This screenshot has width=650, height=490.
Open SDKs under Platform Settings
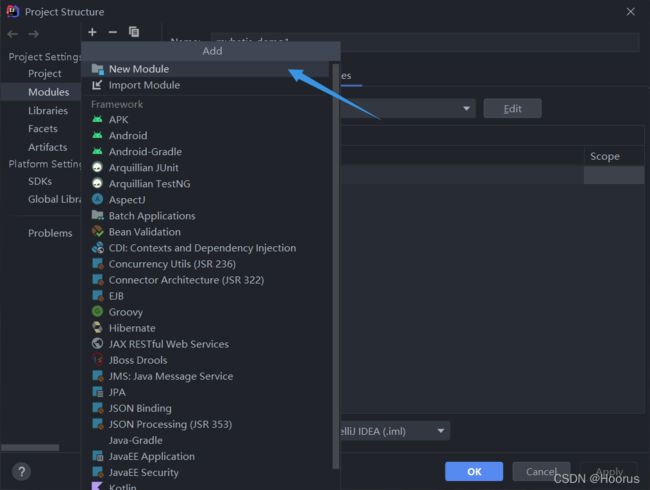(x=40, y=181)
